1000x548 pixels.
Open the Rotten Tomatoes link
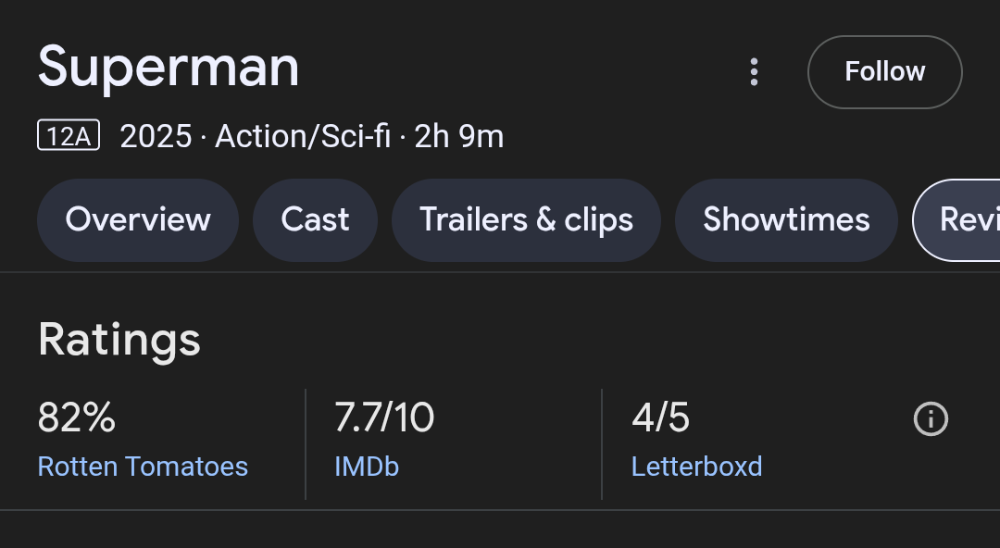[143, 466]
